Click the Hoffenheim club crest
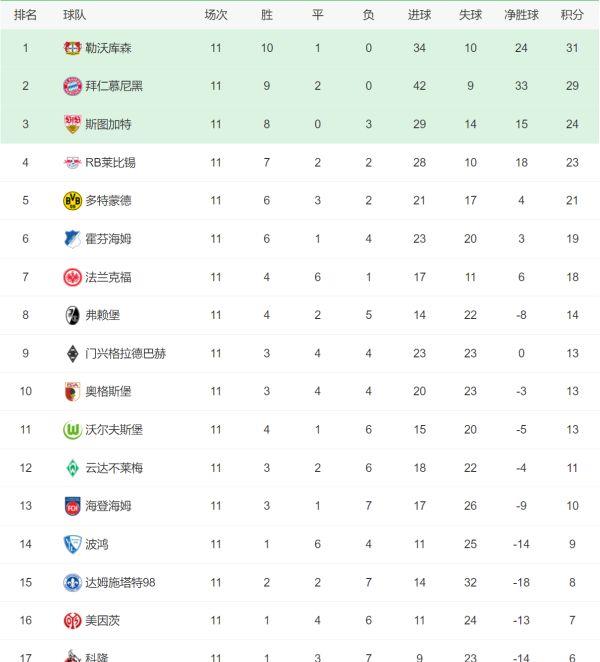Image resolution: width=600 pixels, height=662 pixels. point(72,239)
